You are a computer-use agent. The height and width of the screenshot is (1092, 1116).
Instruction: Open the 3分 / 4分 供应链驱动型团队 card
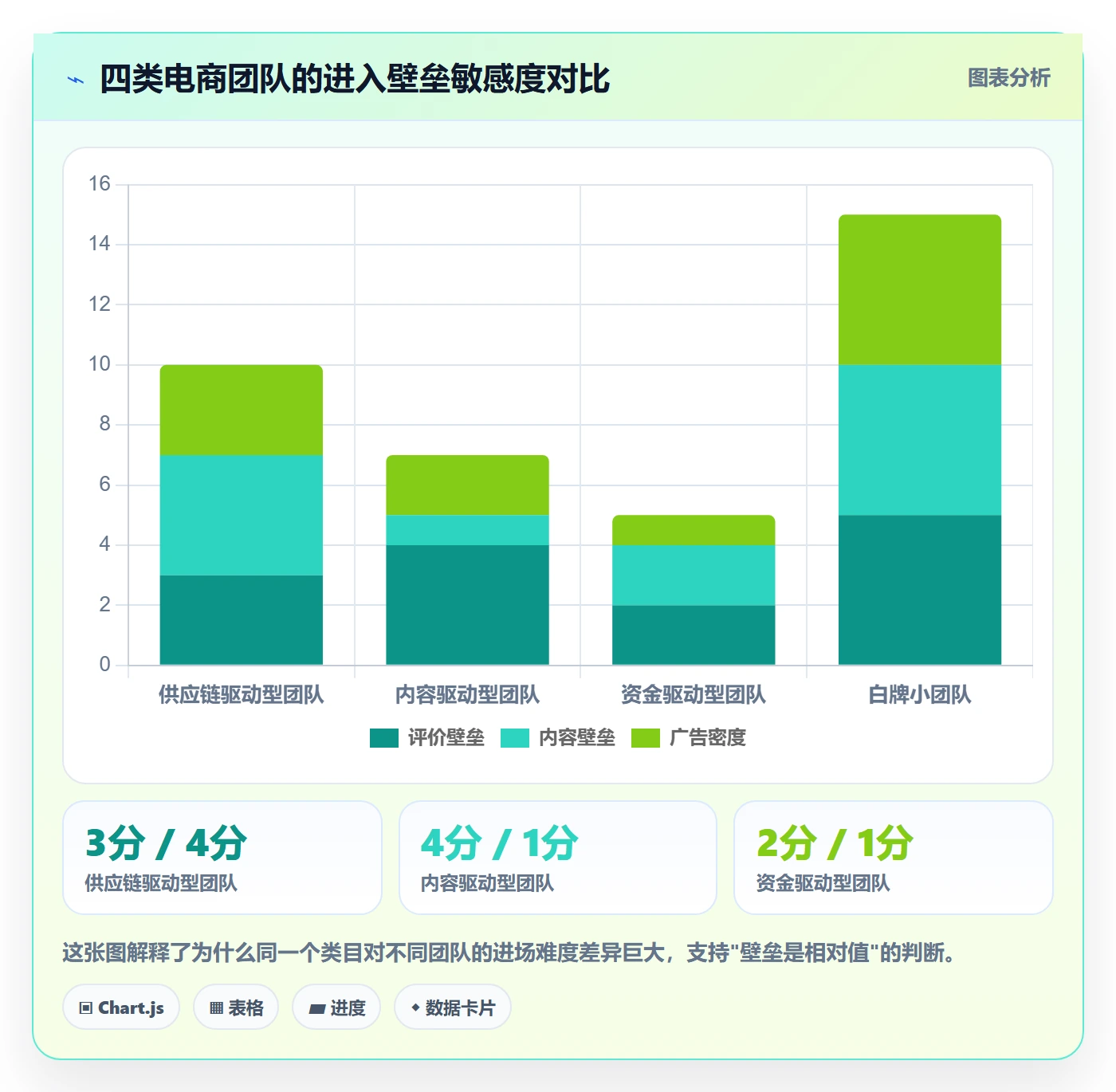222,858
